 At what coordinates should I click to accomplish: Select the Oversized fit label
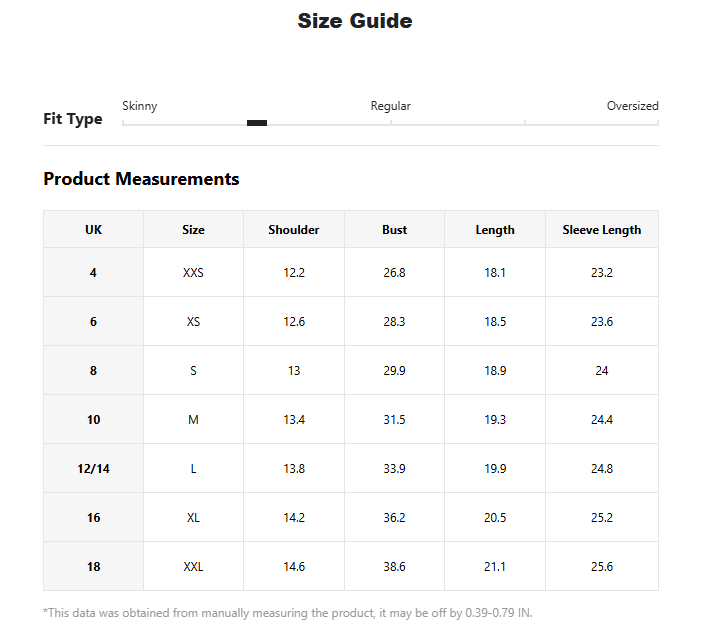tap(632, 106)
